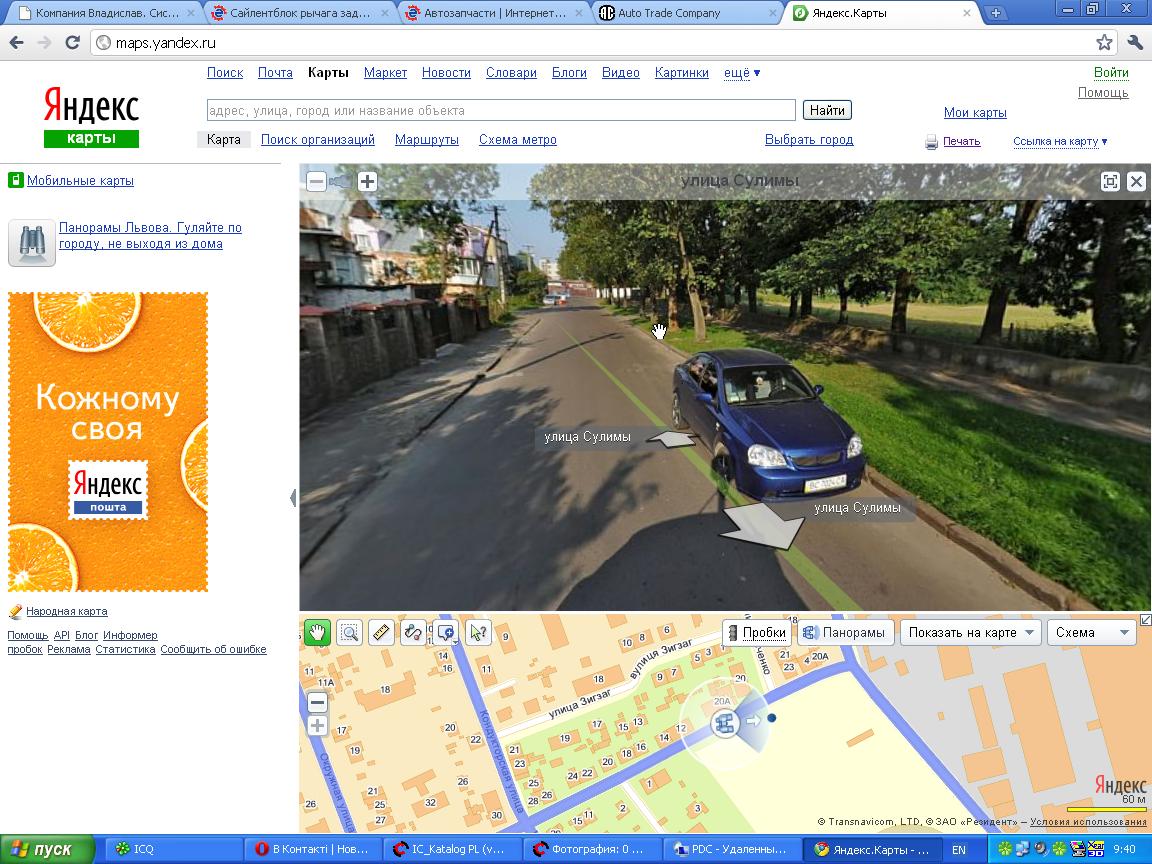
Task: Open the Маршруты tab
Action: point(427,140)
